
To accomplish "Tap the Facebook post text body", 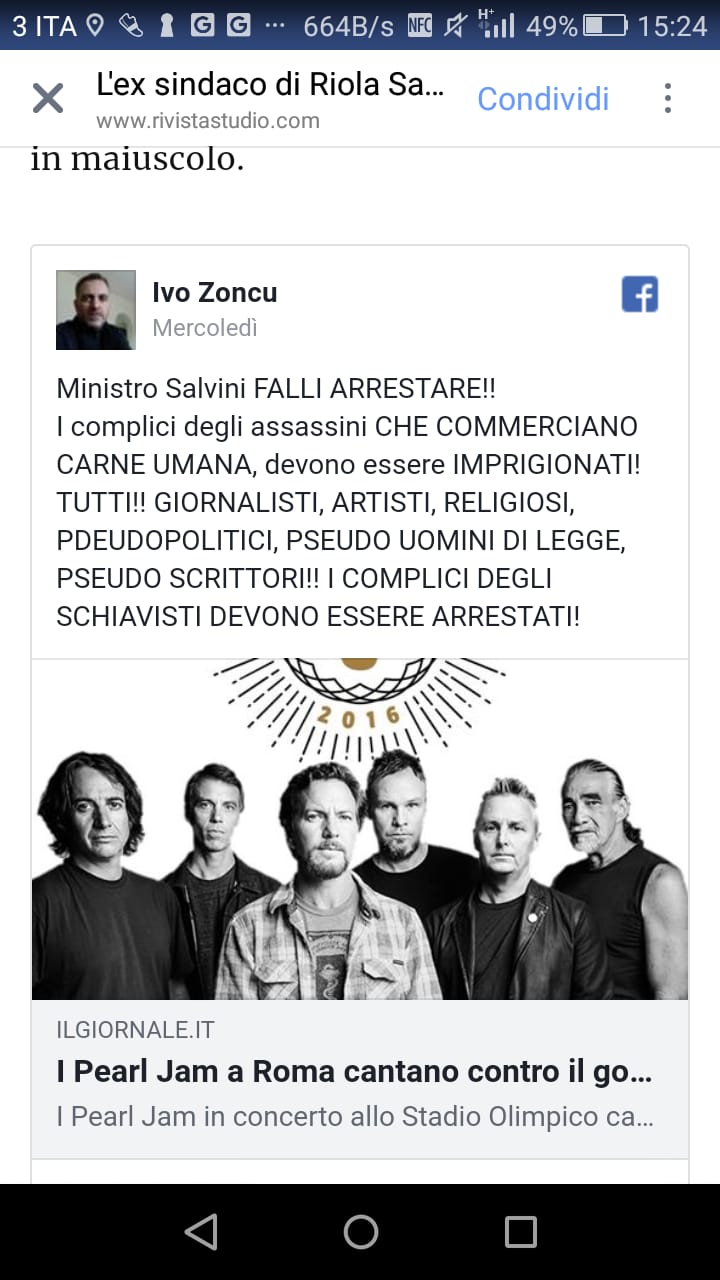I will [x=349, y=502].
